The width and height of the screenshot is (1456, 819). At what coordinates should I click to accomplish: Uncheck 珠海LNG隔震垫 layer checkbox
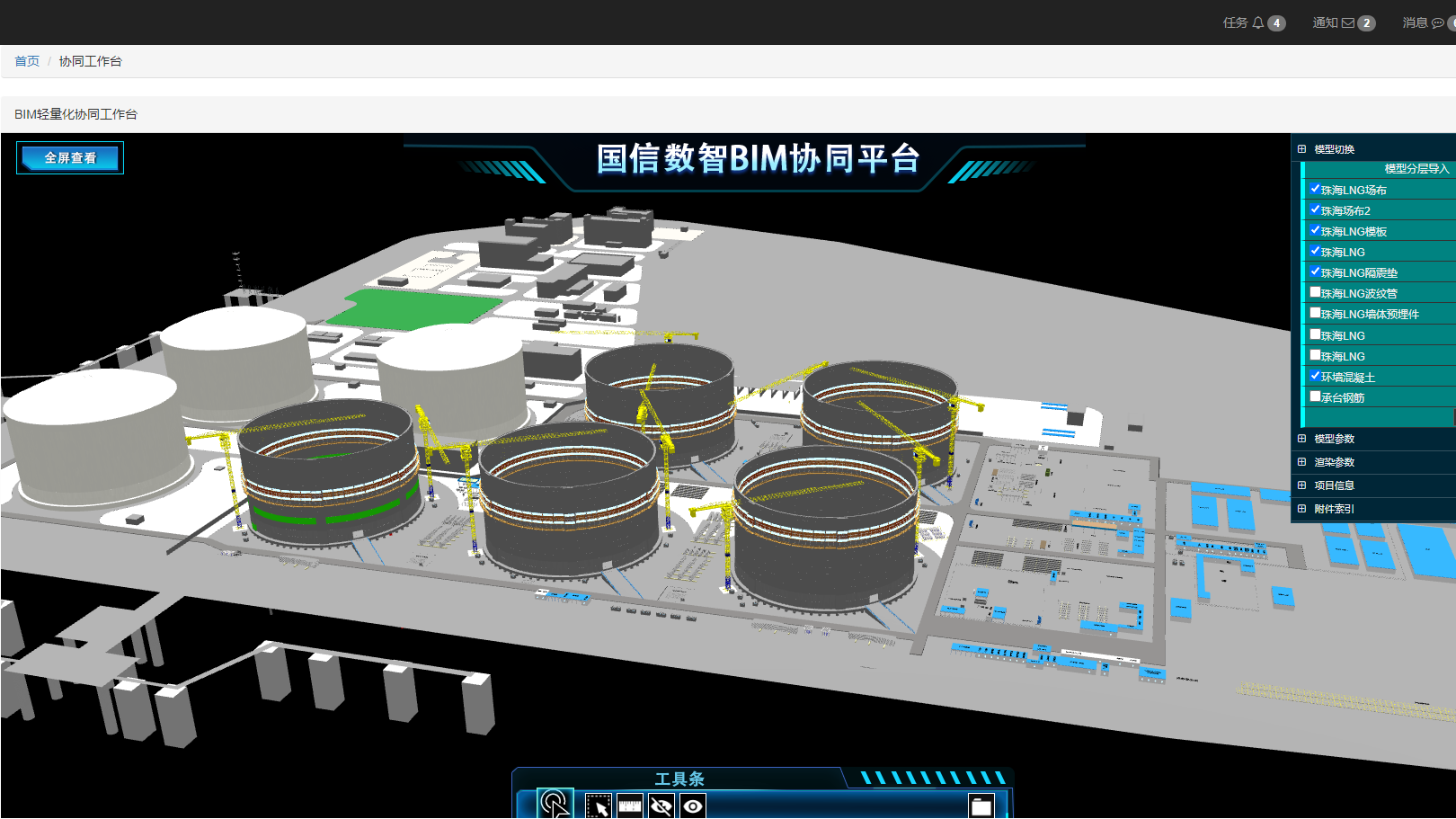click(1315, 272)
